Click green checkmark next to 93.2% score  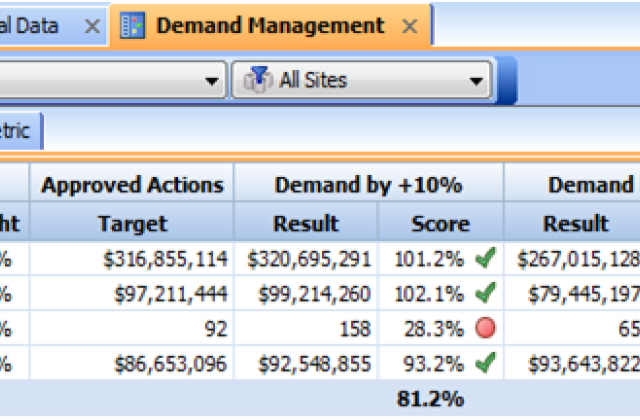click(x=485, y=363)
